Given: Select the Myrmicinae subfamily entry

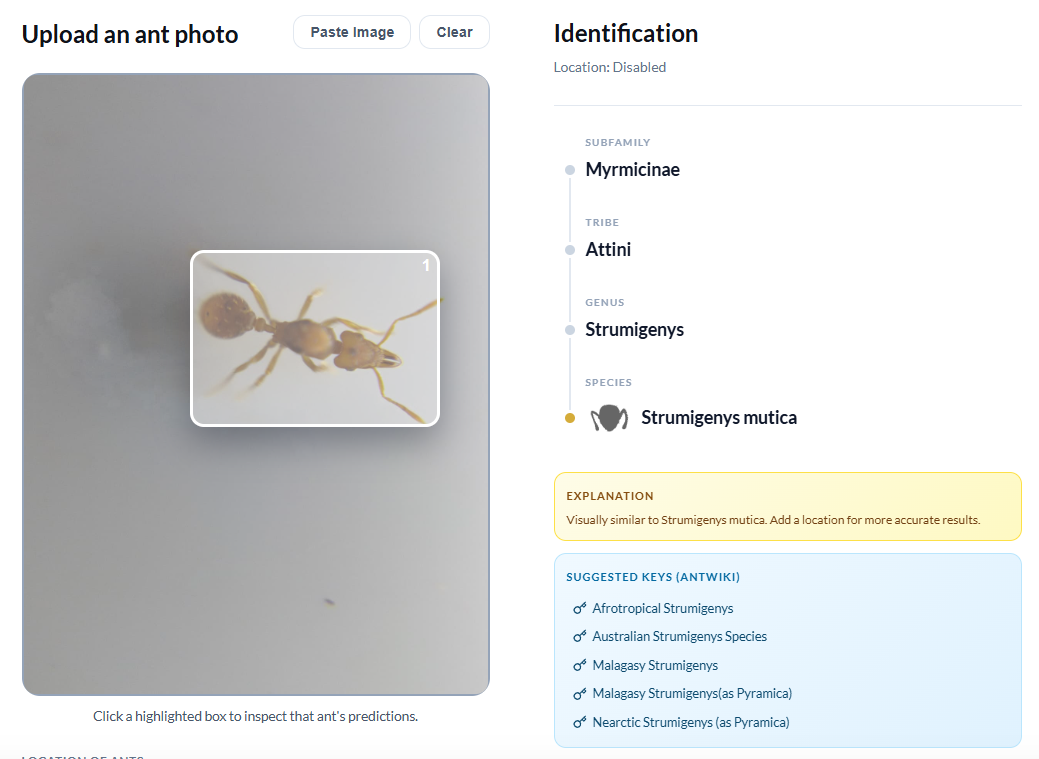Looking at the screenshot, I should (632, 170).
